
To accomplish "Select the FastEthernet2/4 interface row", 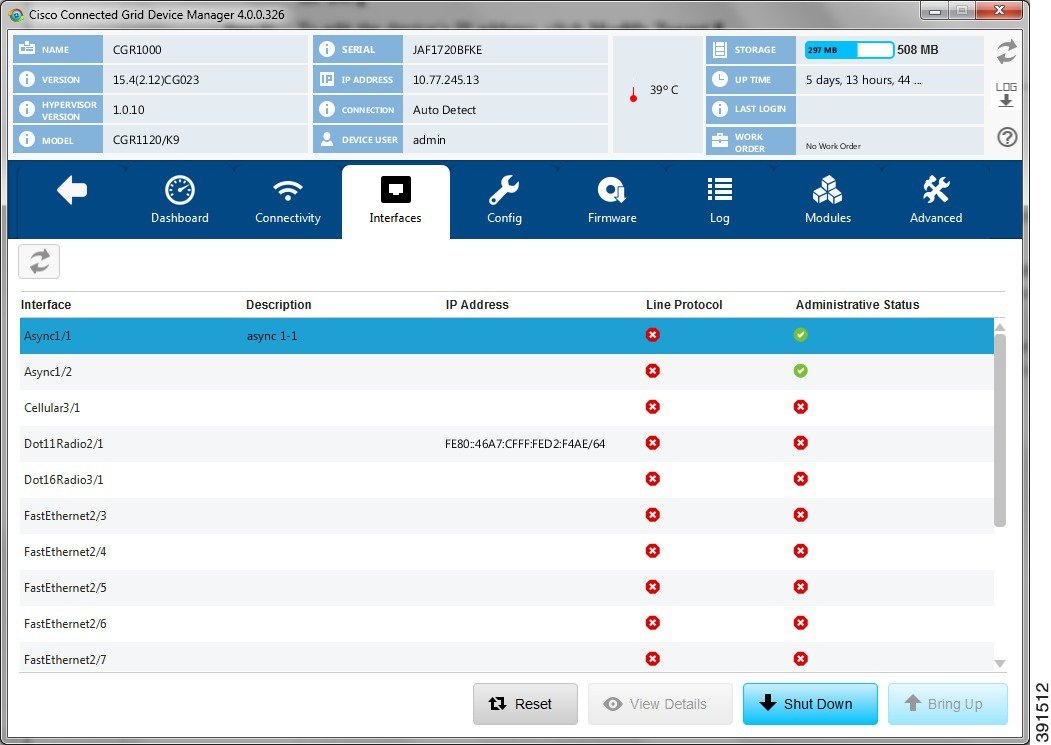I will (507, 552).
